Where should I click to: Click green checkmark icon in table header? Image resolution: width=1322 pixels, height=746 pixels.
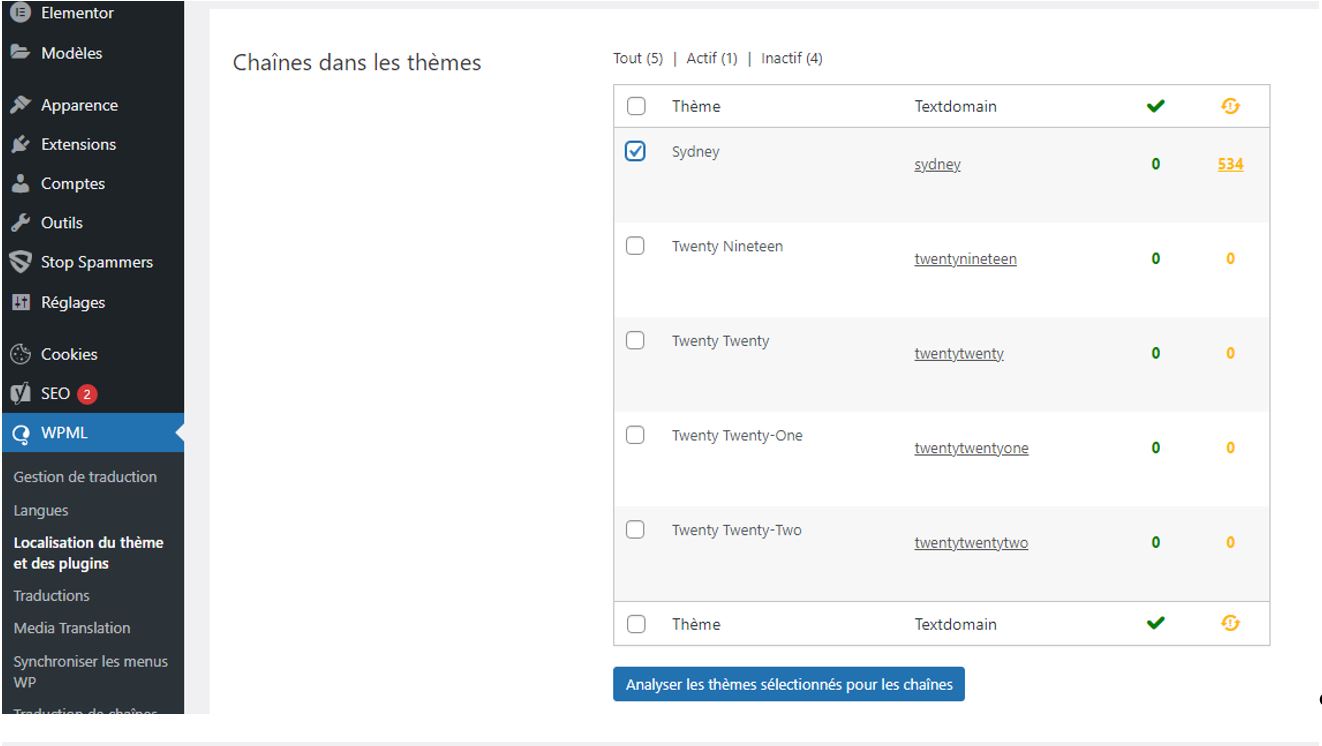(x=1156, y=106)
